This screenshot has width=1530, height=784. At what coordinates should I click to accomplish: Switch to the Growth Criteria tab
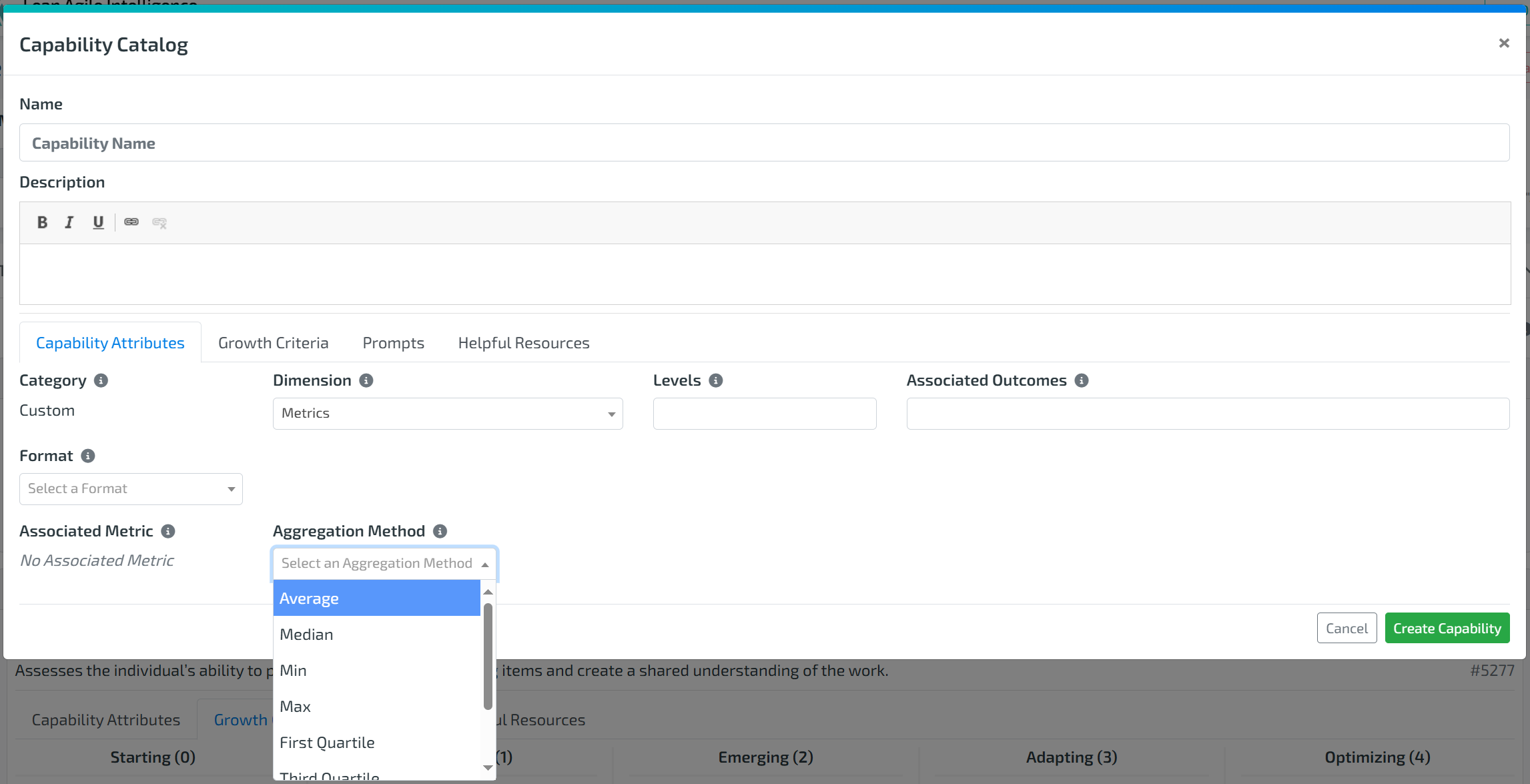click(x=273, y=343)
